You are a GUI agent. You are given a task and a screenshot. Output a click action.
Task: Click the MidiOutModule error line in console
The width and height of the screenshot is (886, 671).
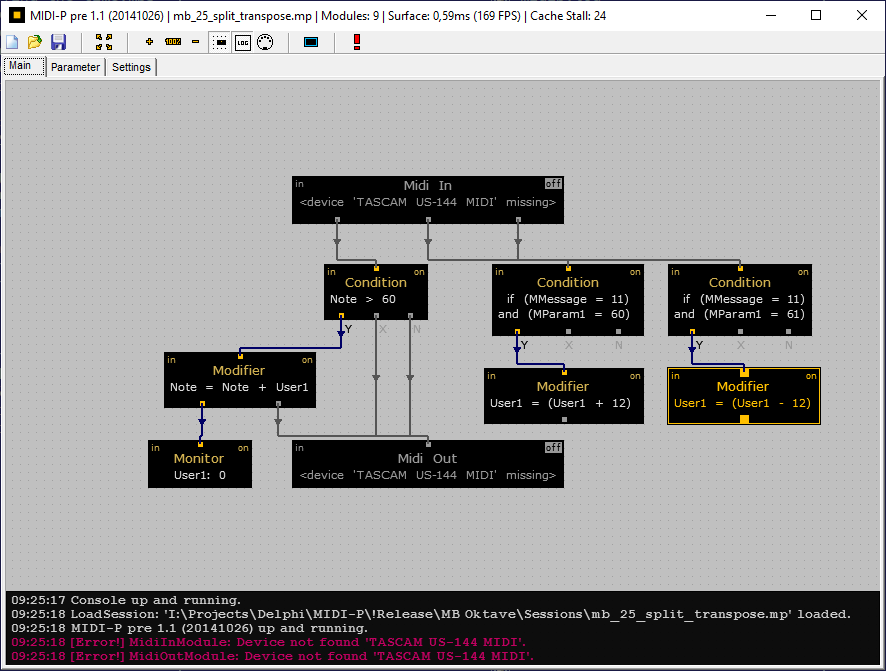(x=272, y=656)
